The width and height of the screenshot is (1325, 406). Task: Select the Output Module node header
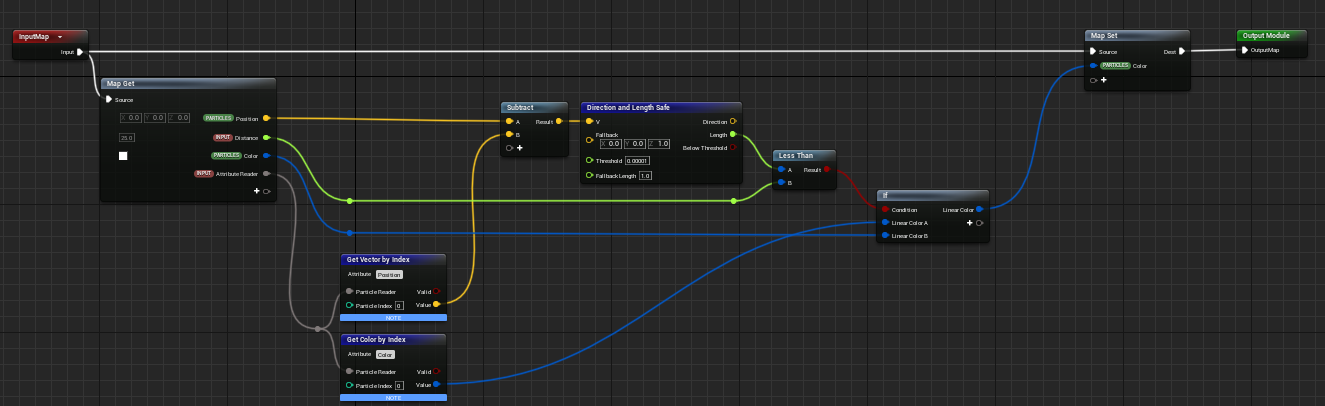tap(1271, 36)
